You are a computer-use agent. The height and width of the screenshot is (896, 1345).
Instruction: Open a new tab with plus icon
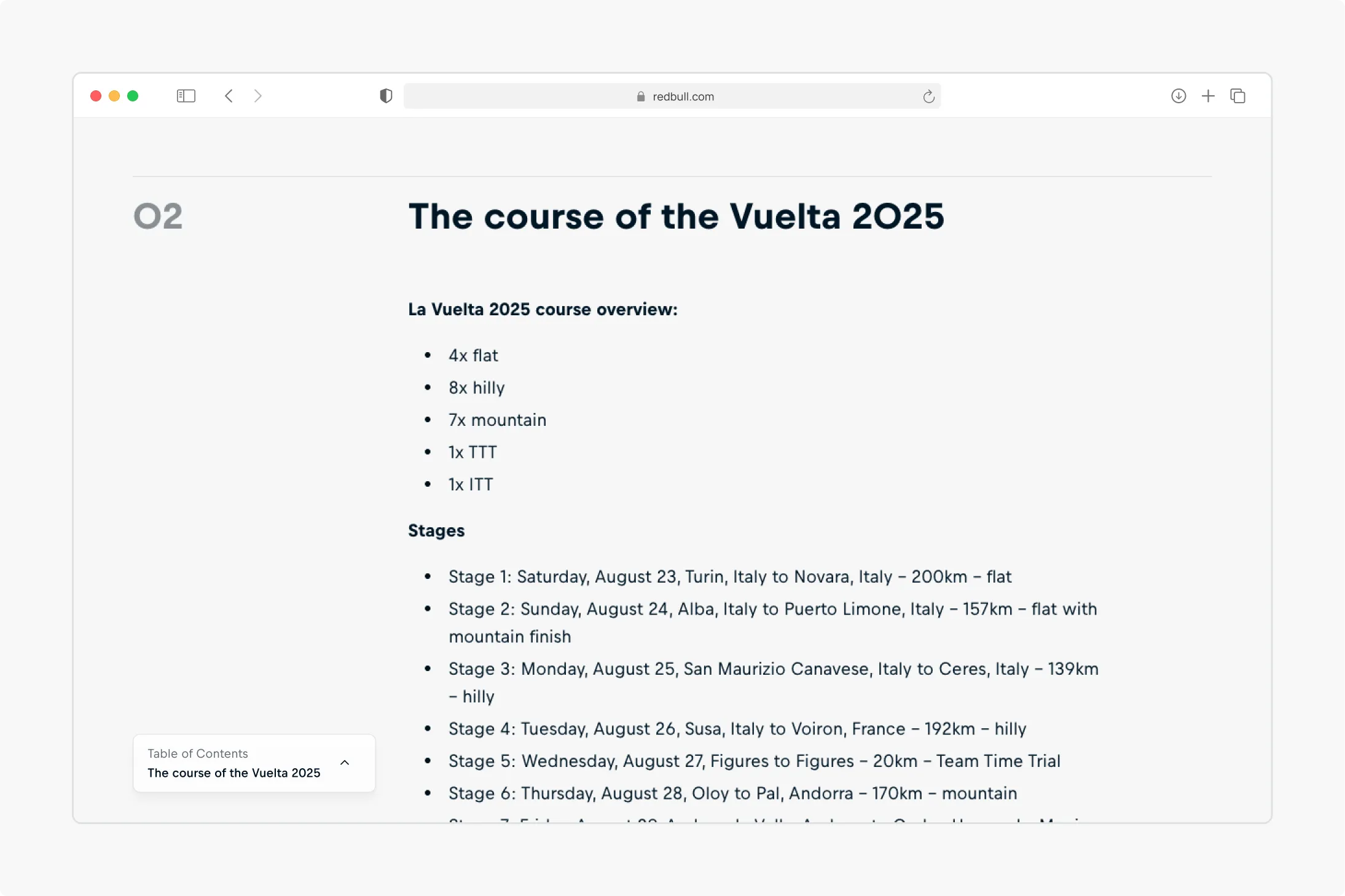point(1208,96)
